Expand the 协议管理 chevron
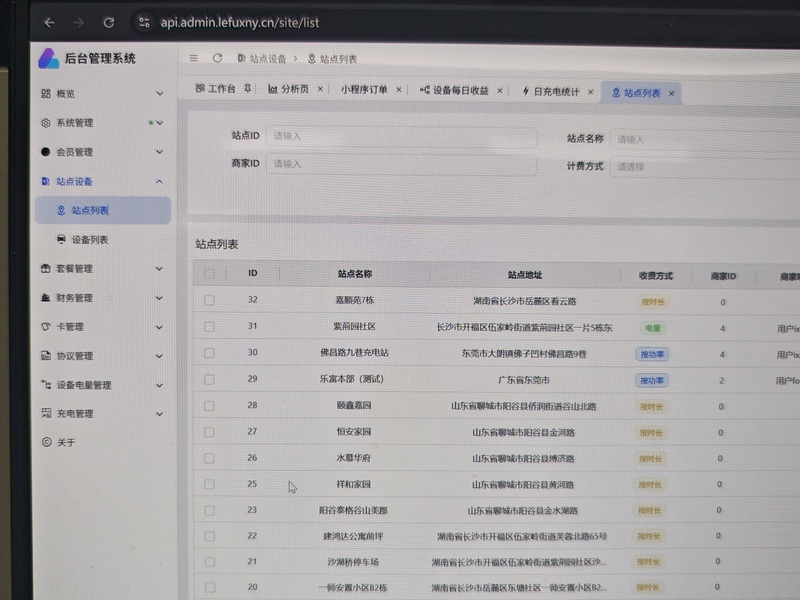This screenshot has width=800, height=600. [160, 356]
